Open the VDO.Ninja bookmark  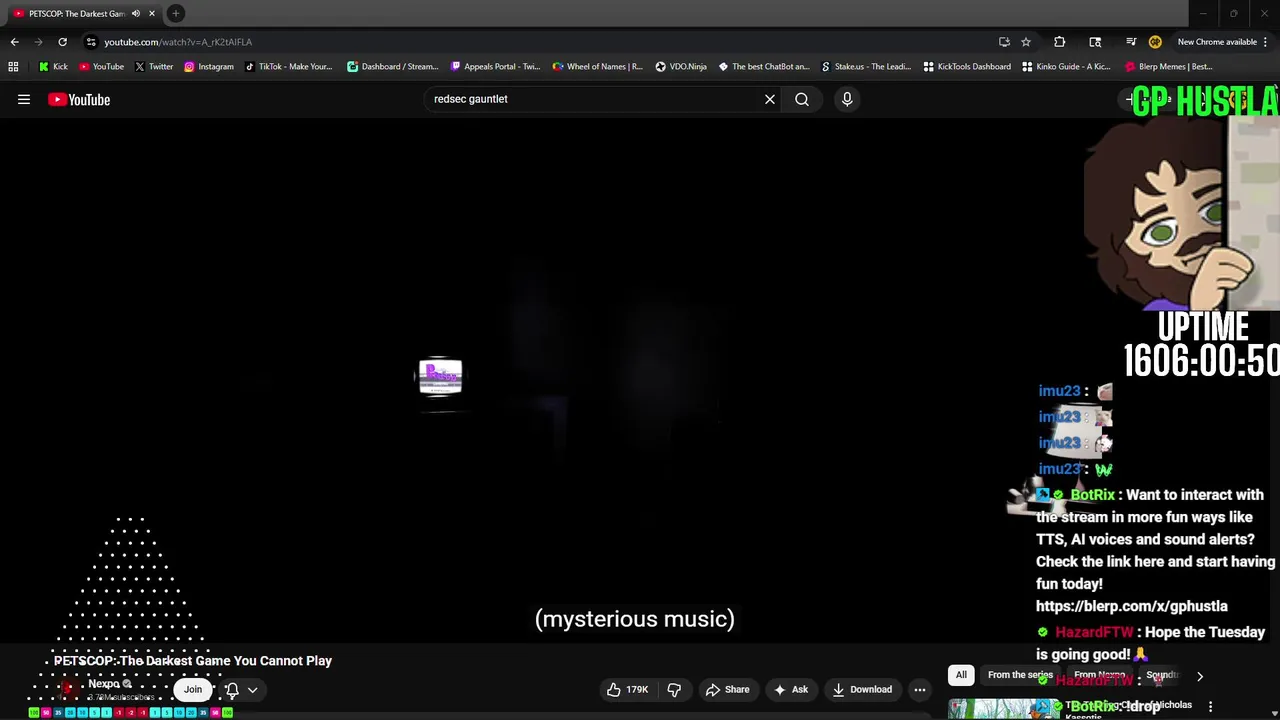681,67
